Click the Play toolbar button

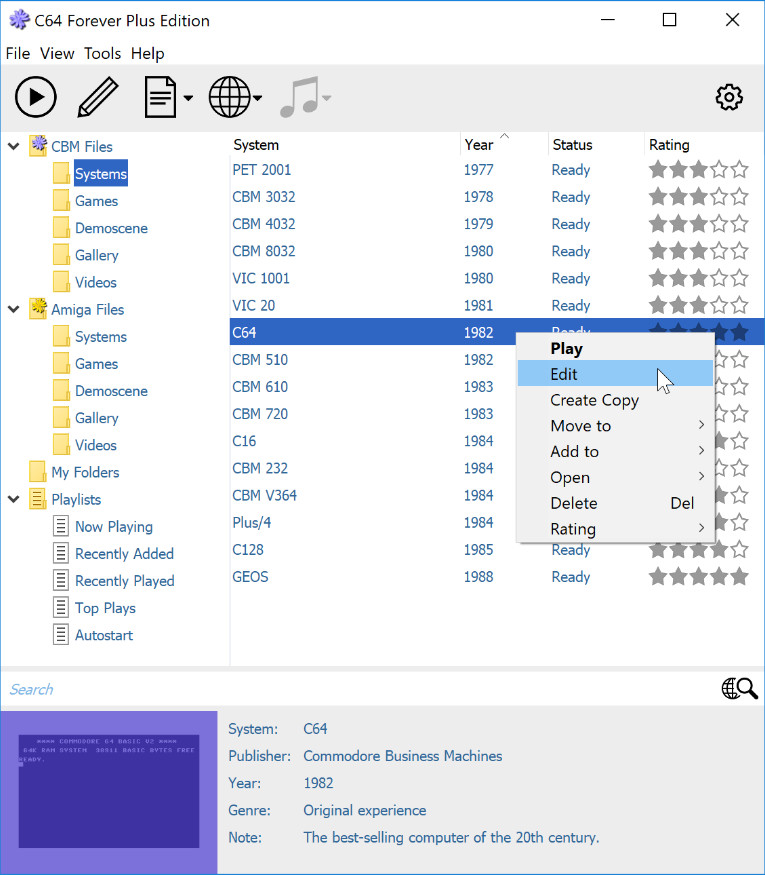(36, 97)
